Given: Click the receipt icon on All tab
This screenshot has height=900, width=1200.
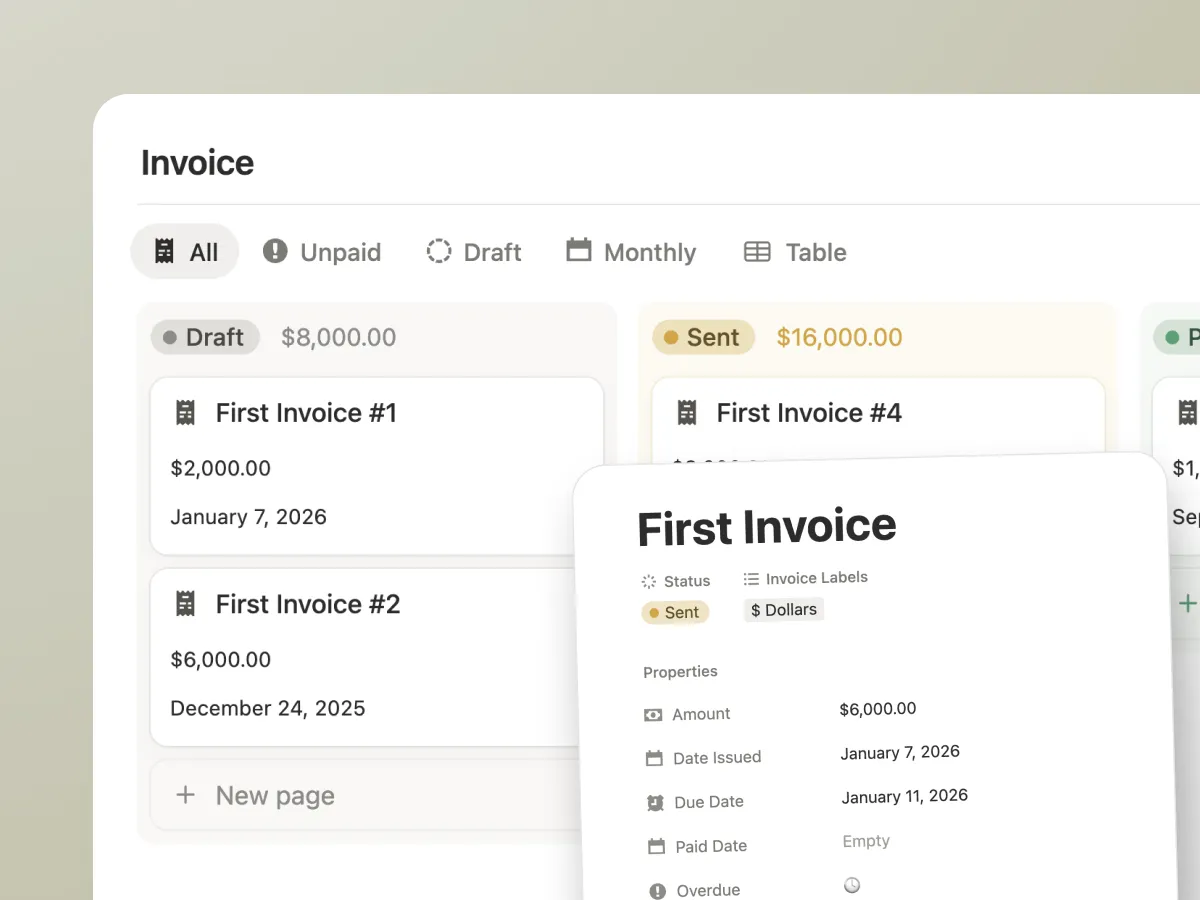Looking at the screenshot, I should [164, 251].
